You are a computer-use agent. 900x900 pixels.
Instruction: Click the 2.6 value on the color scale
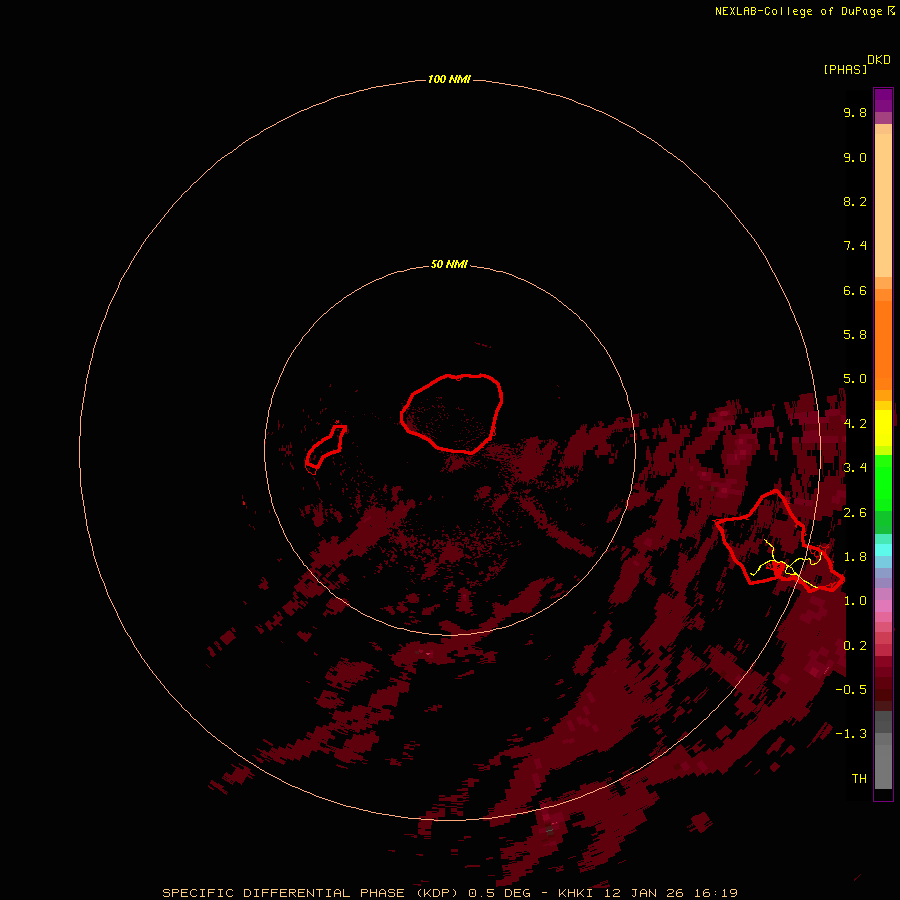point(855,513)
